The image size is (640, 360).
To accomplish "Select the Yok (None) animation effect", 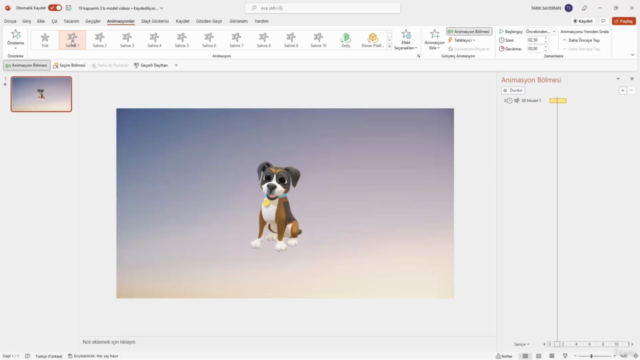I will click(x=45, y=40).
